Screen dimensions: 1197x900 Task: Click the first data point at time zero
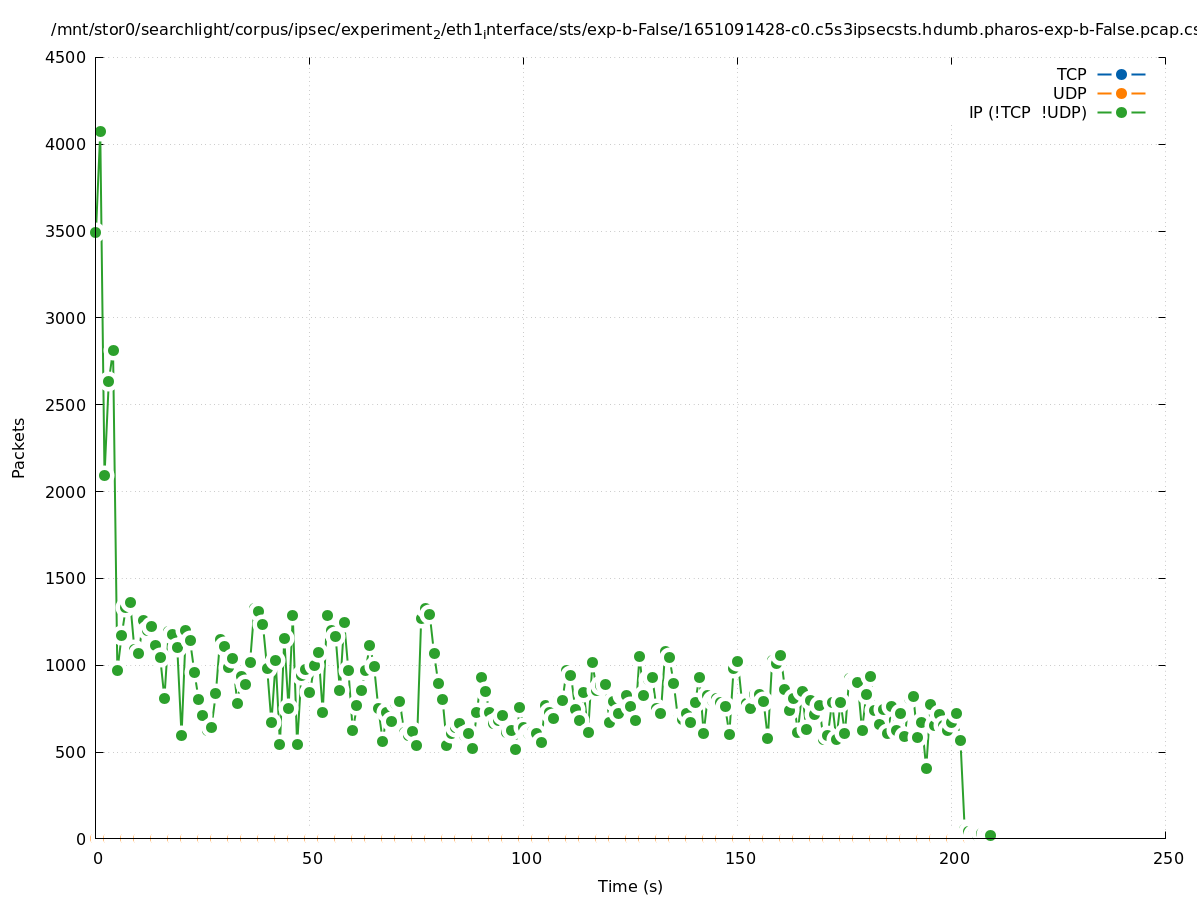(x=96, y=232)
